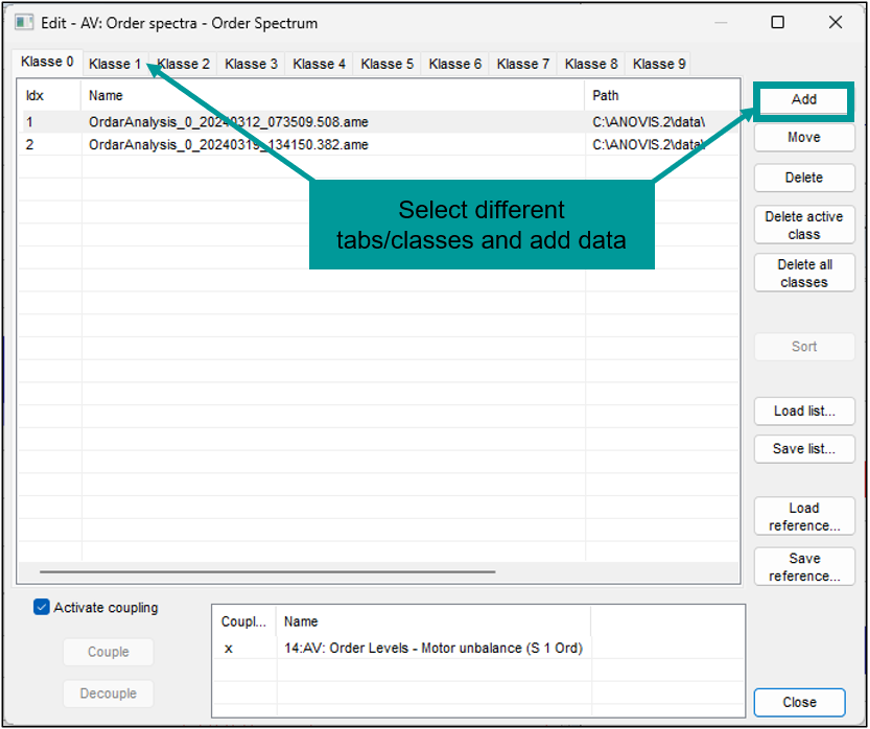Open the Klasse 2 tab
The height and width of the screenshot is (729, 870).
coord(183,64)
